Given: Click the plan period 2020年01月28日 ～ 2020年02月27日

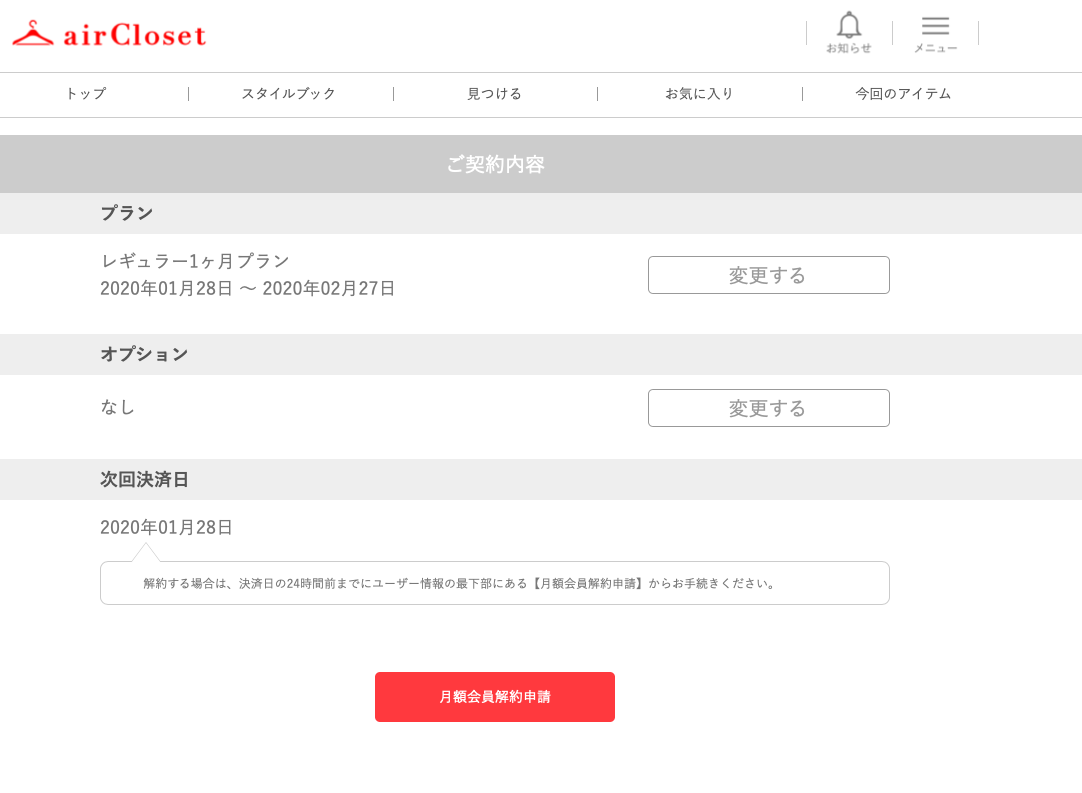Looking at the screenshot, I should [x=248, y=288].
